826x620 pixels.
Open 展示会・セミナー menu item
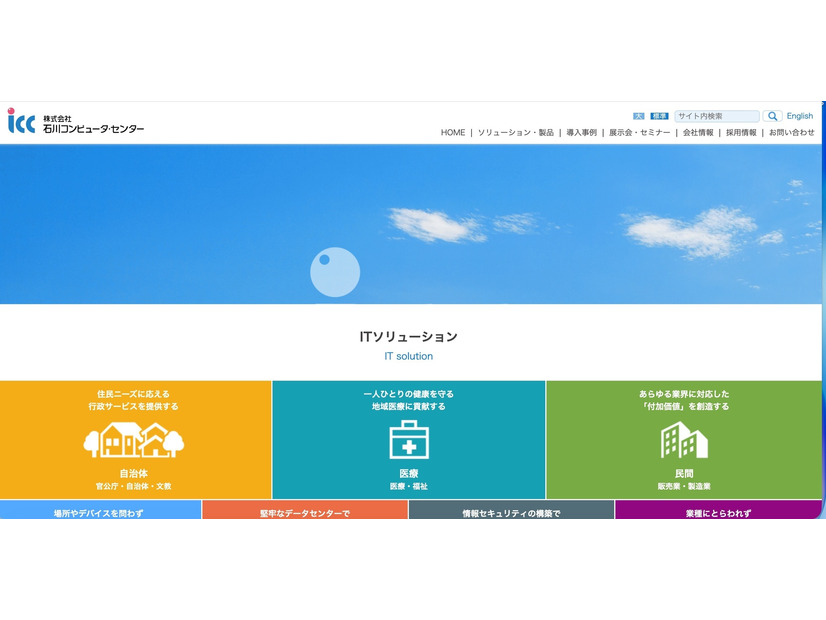coord(640,133)
